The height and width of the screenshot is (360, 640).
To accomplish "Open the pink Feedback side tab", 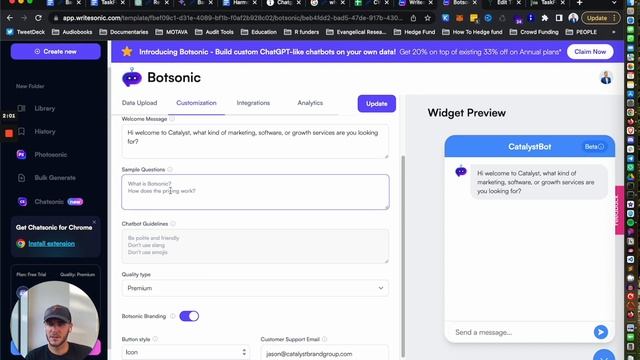I will pyautogui.click(x=620, y=210).
